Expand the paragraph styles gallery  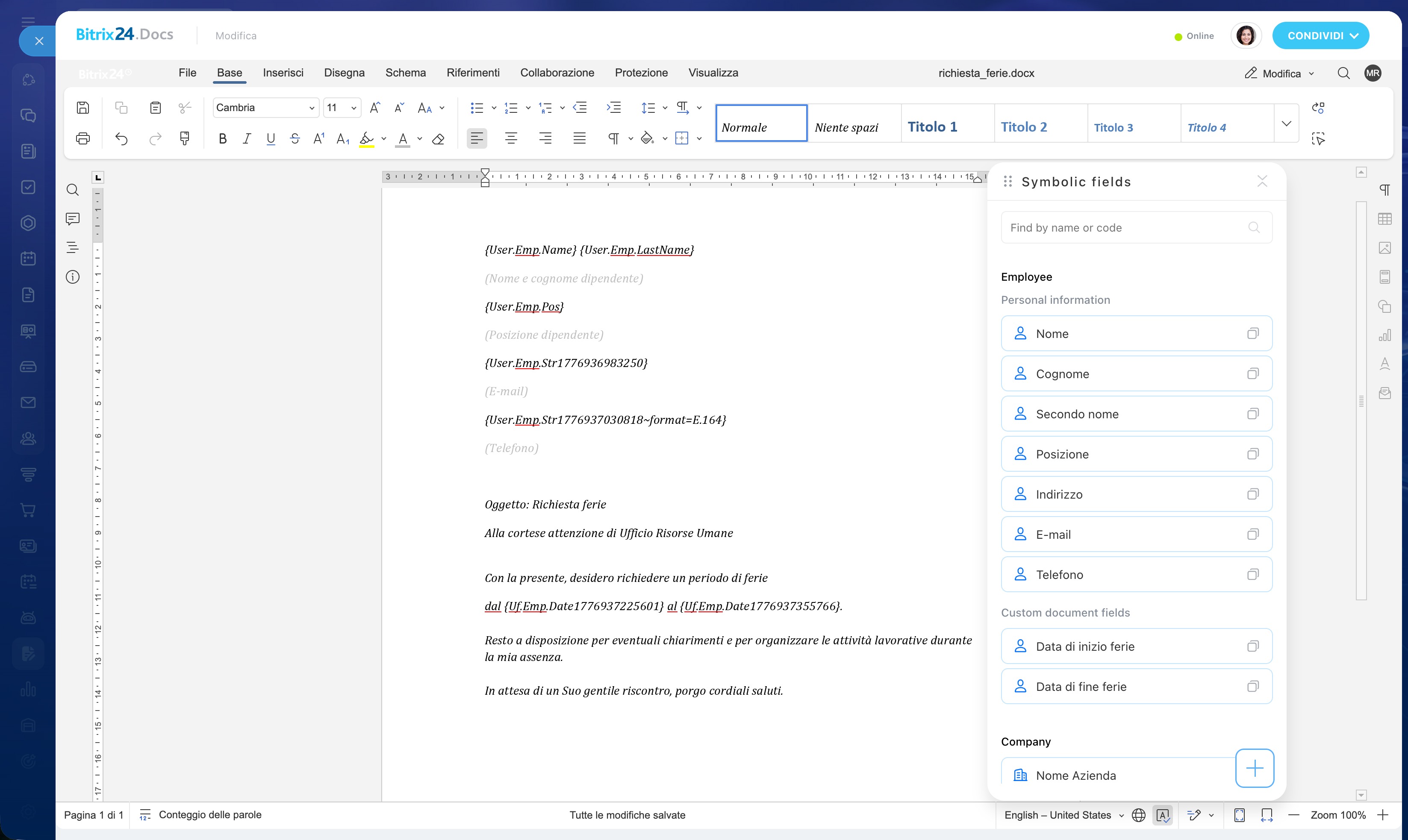pos(1286,123)
